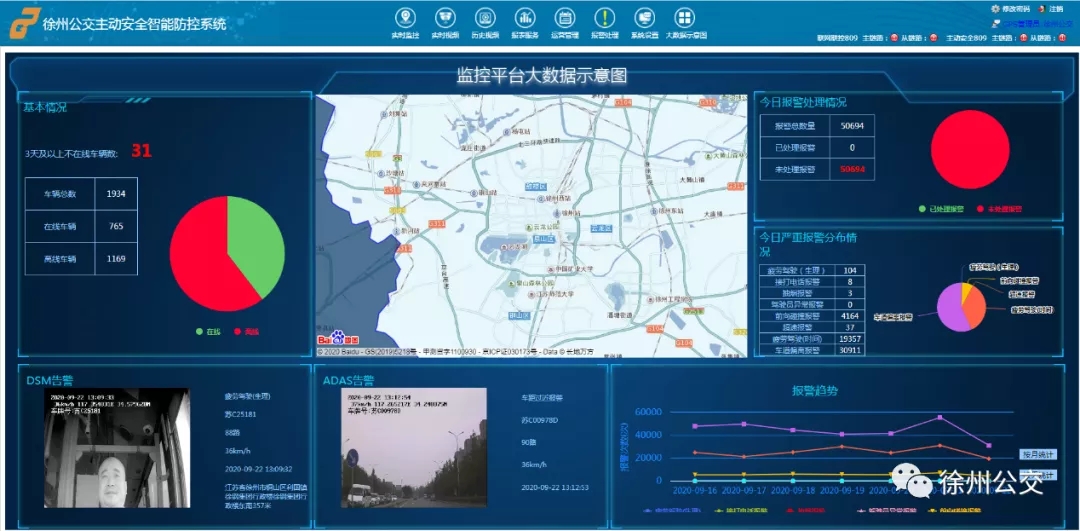1080x531 pixels.
Task: Click the 历史视频 history video icon
Action: (484, 18)
